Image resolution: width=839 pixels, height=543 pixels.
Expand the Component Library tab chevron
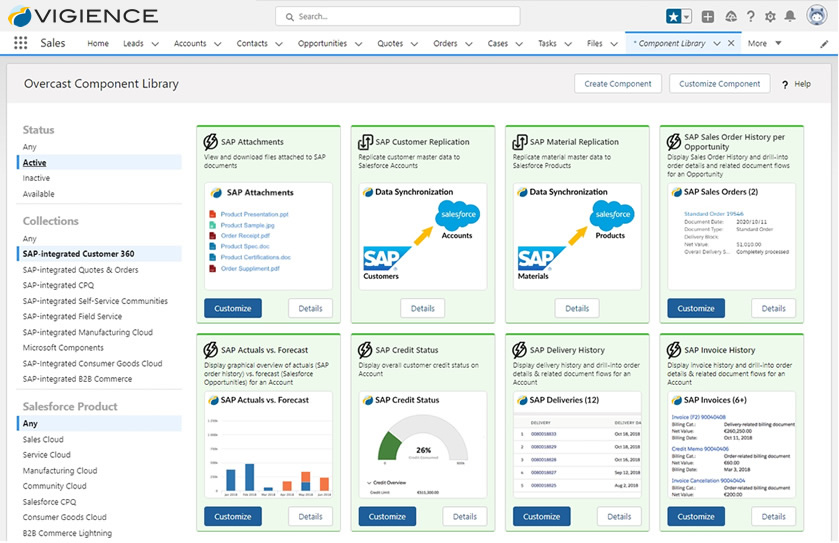pyautogui.click(x=717, y=43)
